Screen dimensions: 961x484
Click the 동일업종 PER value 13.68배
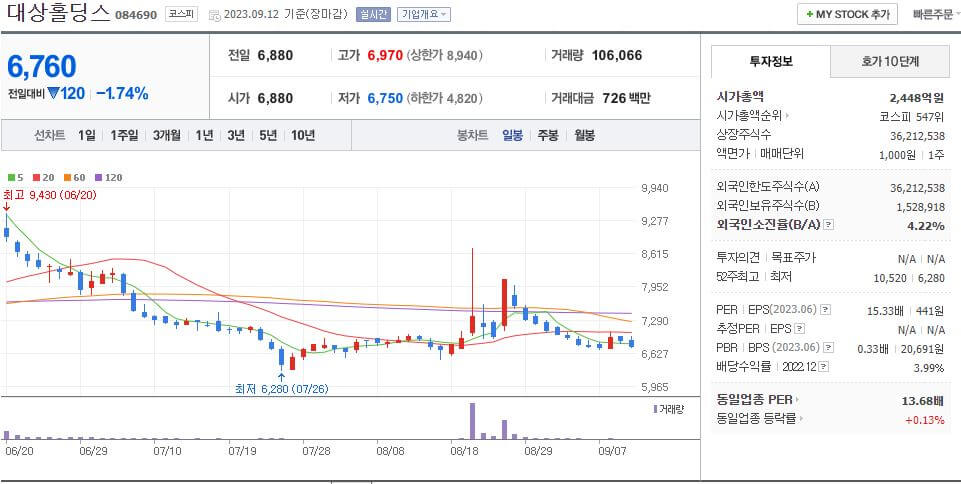pos(923,401)
